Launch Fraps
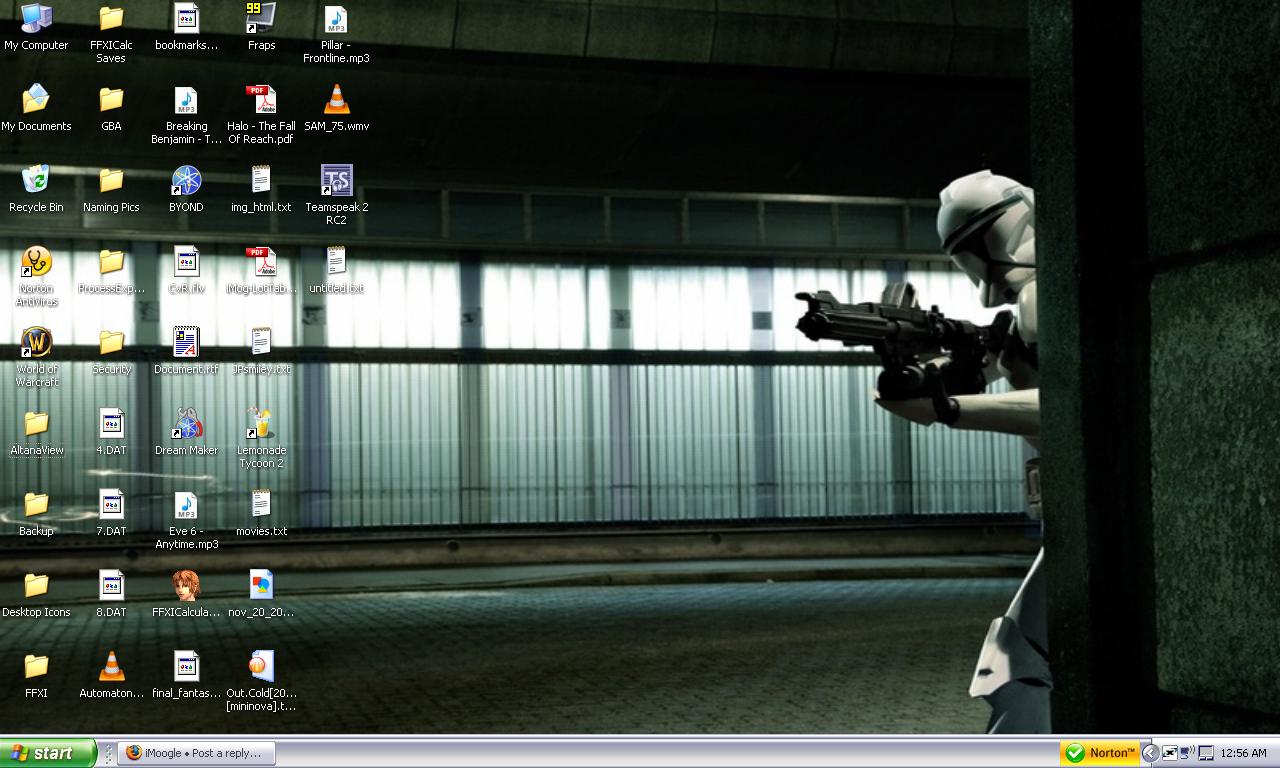 pos(260,18)
